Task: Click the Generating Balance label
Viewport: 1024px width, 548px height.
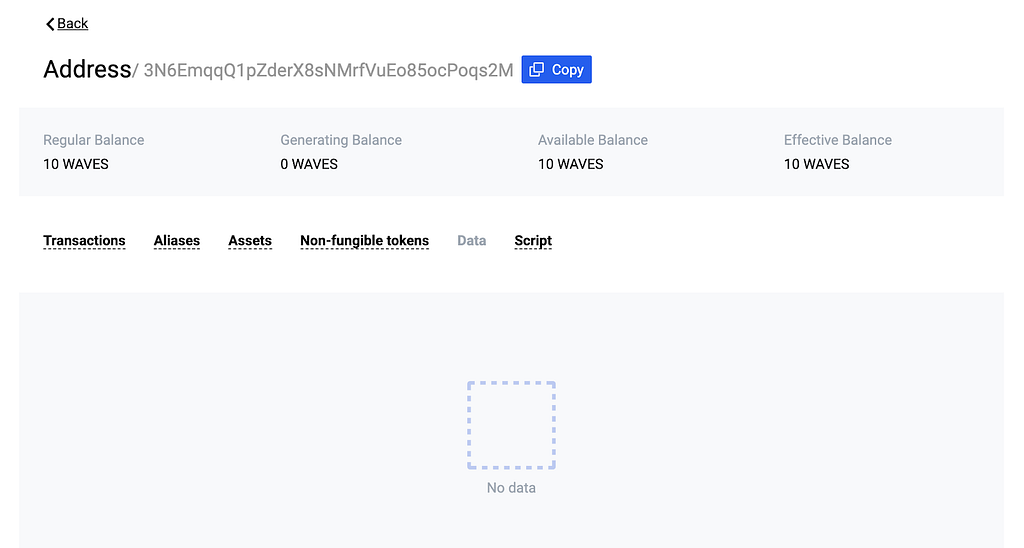Action: coord(341,140)
